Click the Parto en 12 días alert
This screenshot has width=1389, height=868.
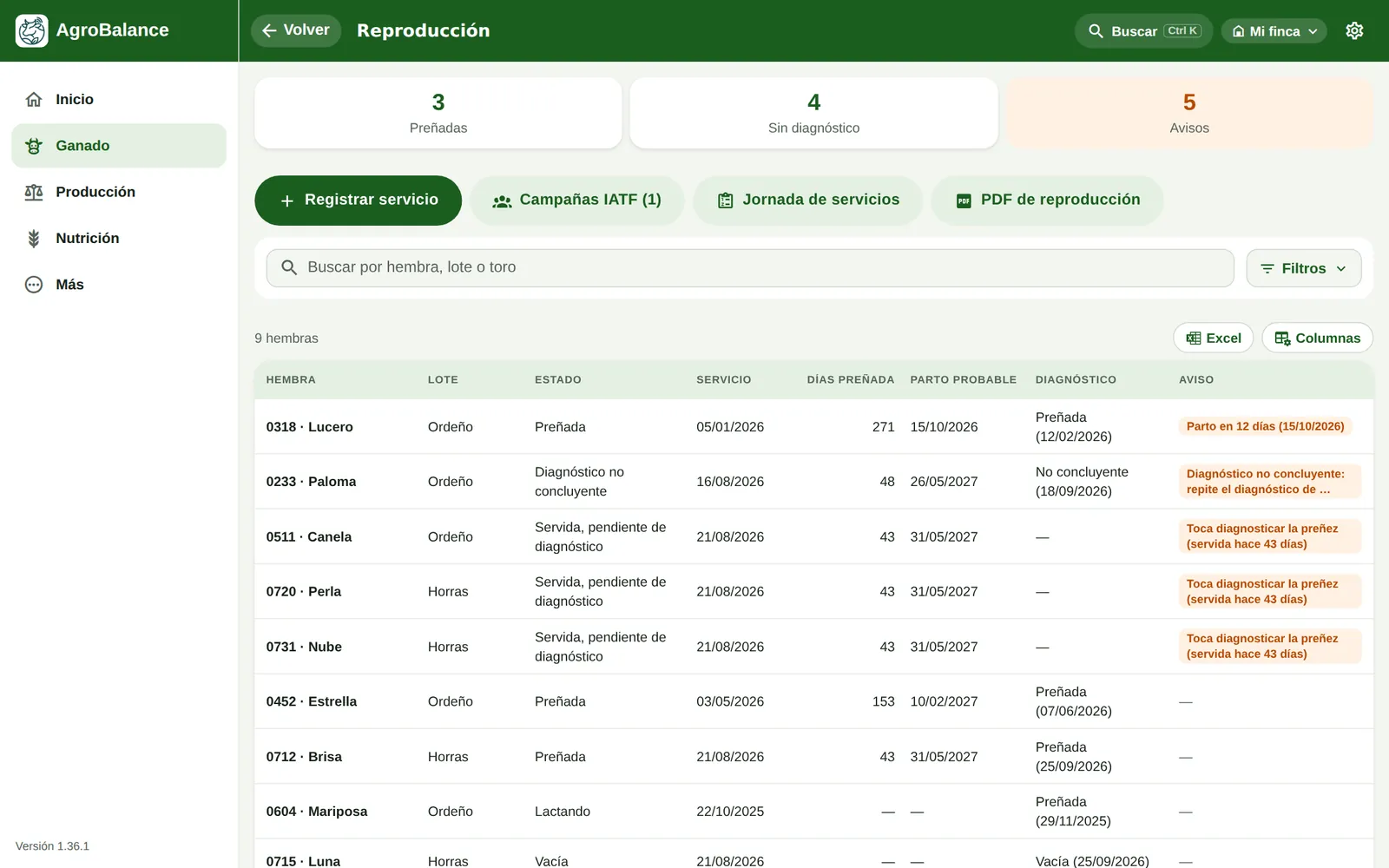(x=1265, y=426)
